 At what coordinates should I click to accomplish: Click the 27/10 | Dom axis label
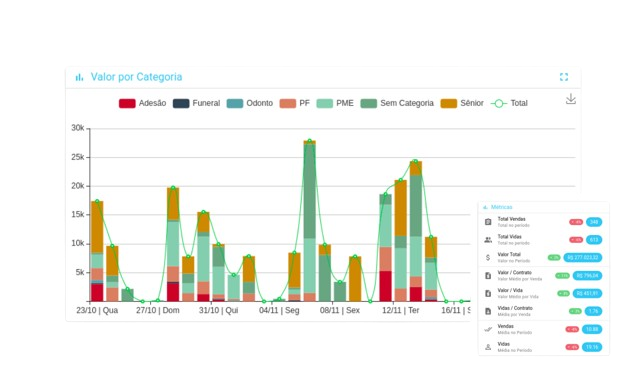tap(158, 310)
